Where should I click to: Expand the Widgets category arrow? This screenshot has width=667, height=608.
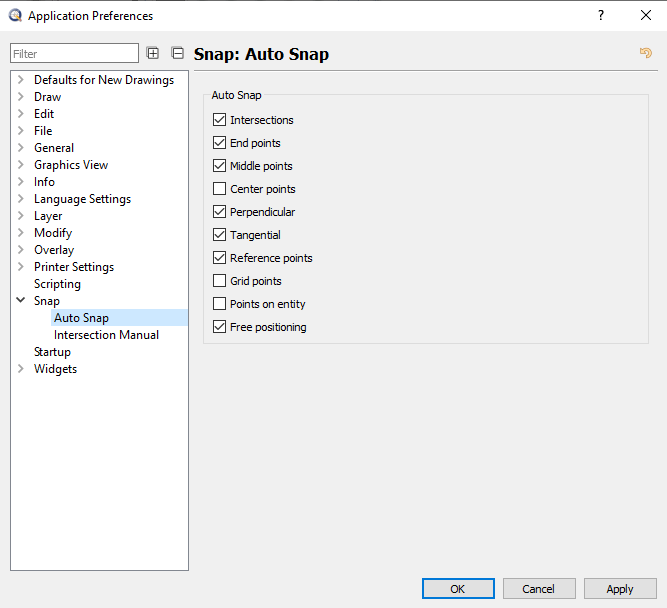[20, 369]
